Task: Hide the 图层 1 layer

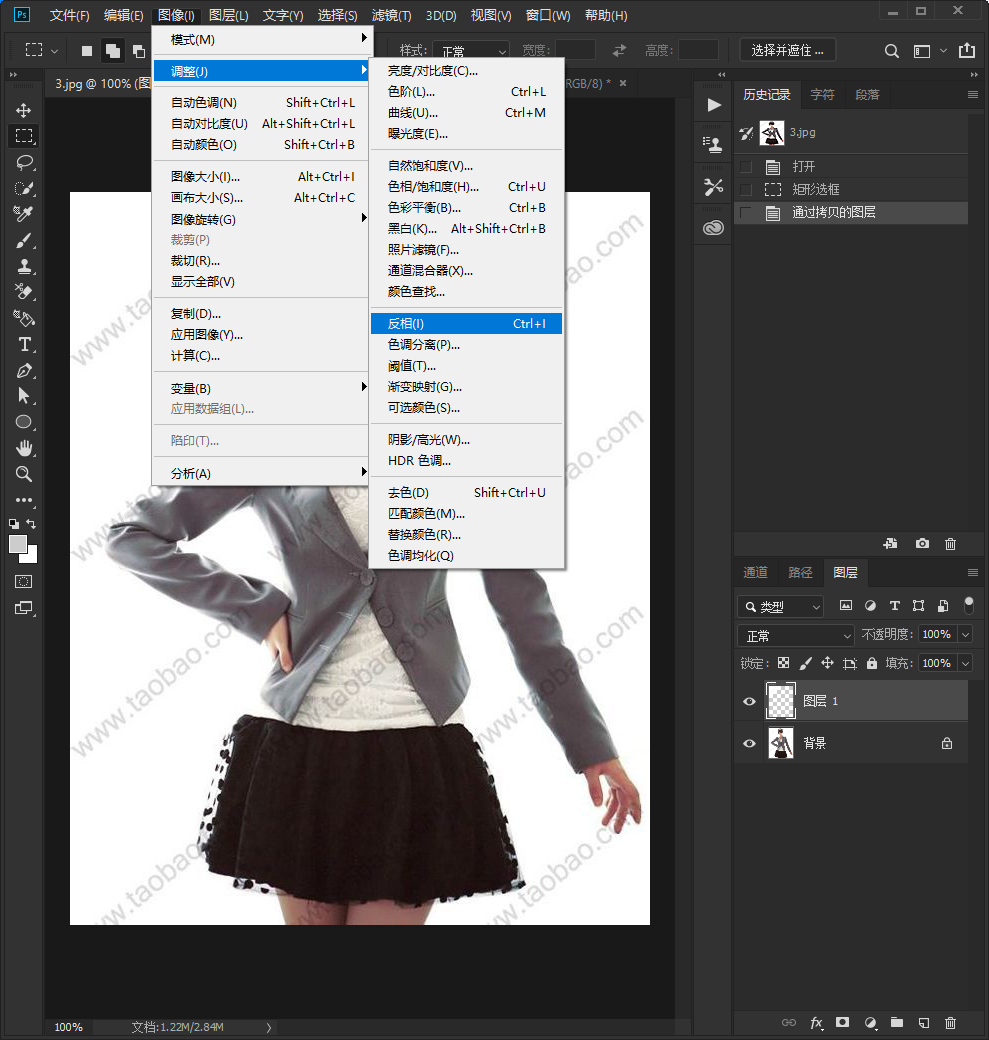Action: point(750,701)
